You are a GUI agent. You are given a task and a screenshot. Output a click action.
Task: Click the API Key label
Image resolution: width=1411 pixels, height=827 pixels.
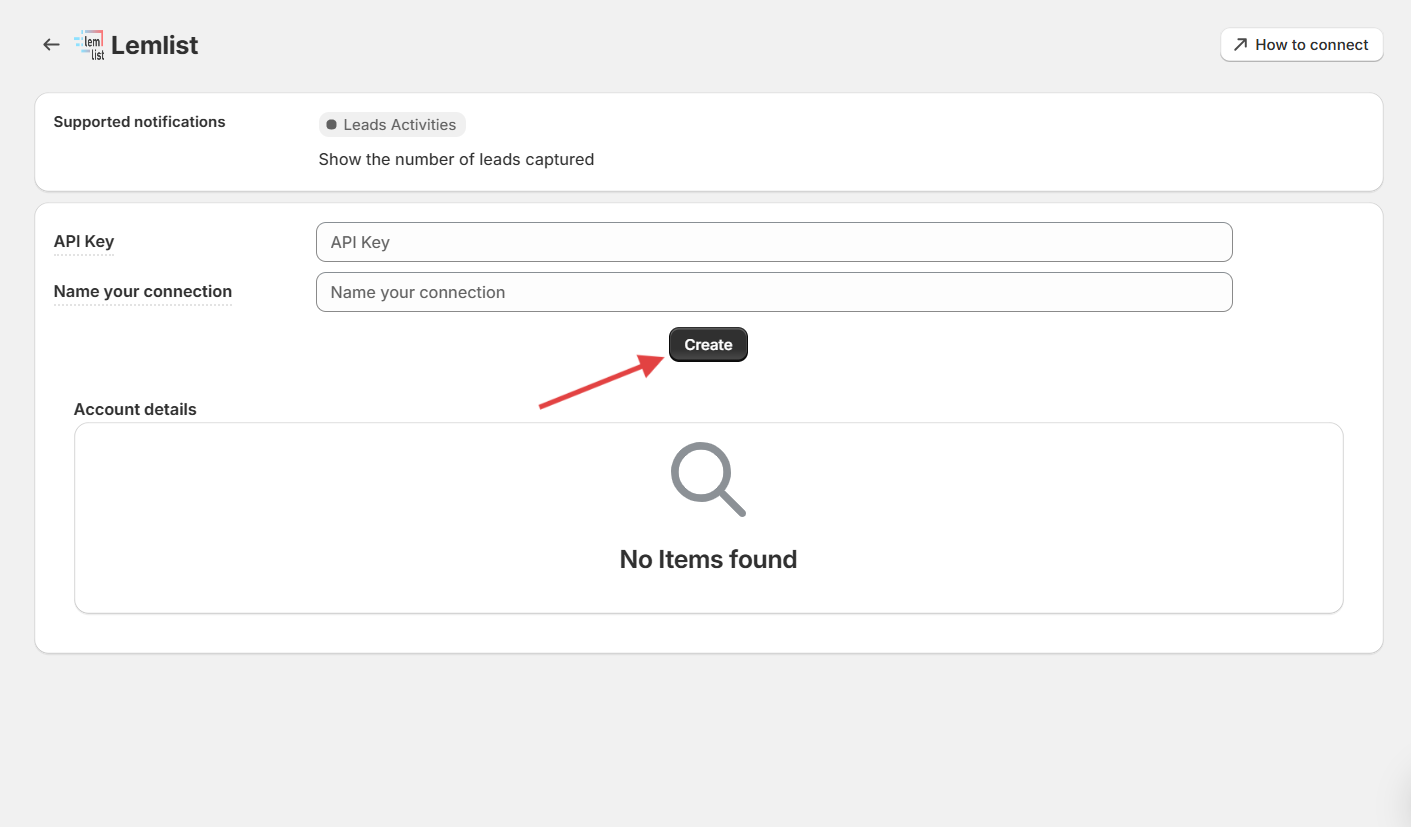(84, 242)
